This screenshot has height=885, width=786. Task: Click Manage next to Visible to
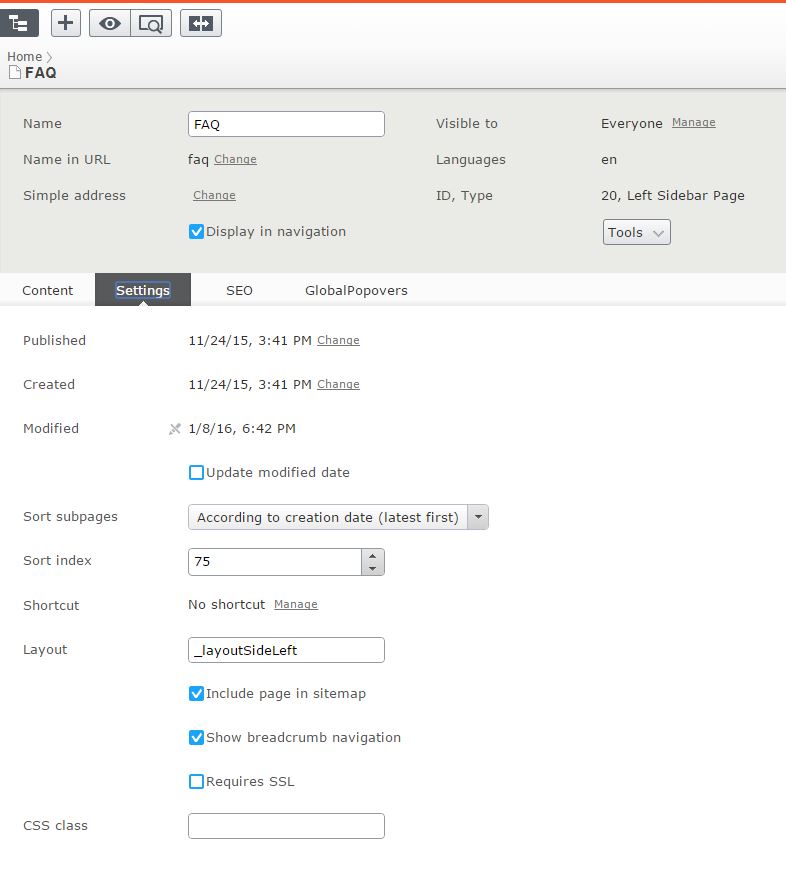click(694, 122)
